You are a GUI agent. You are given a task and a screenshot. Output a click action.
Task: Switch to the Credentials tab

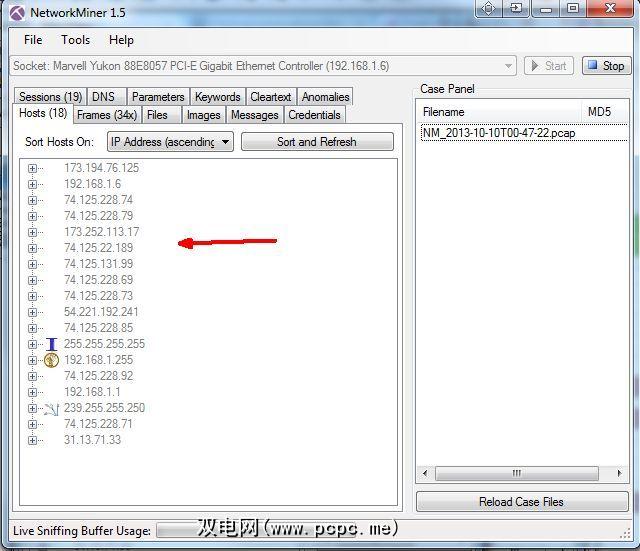(x=315, y=115)
